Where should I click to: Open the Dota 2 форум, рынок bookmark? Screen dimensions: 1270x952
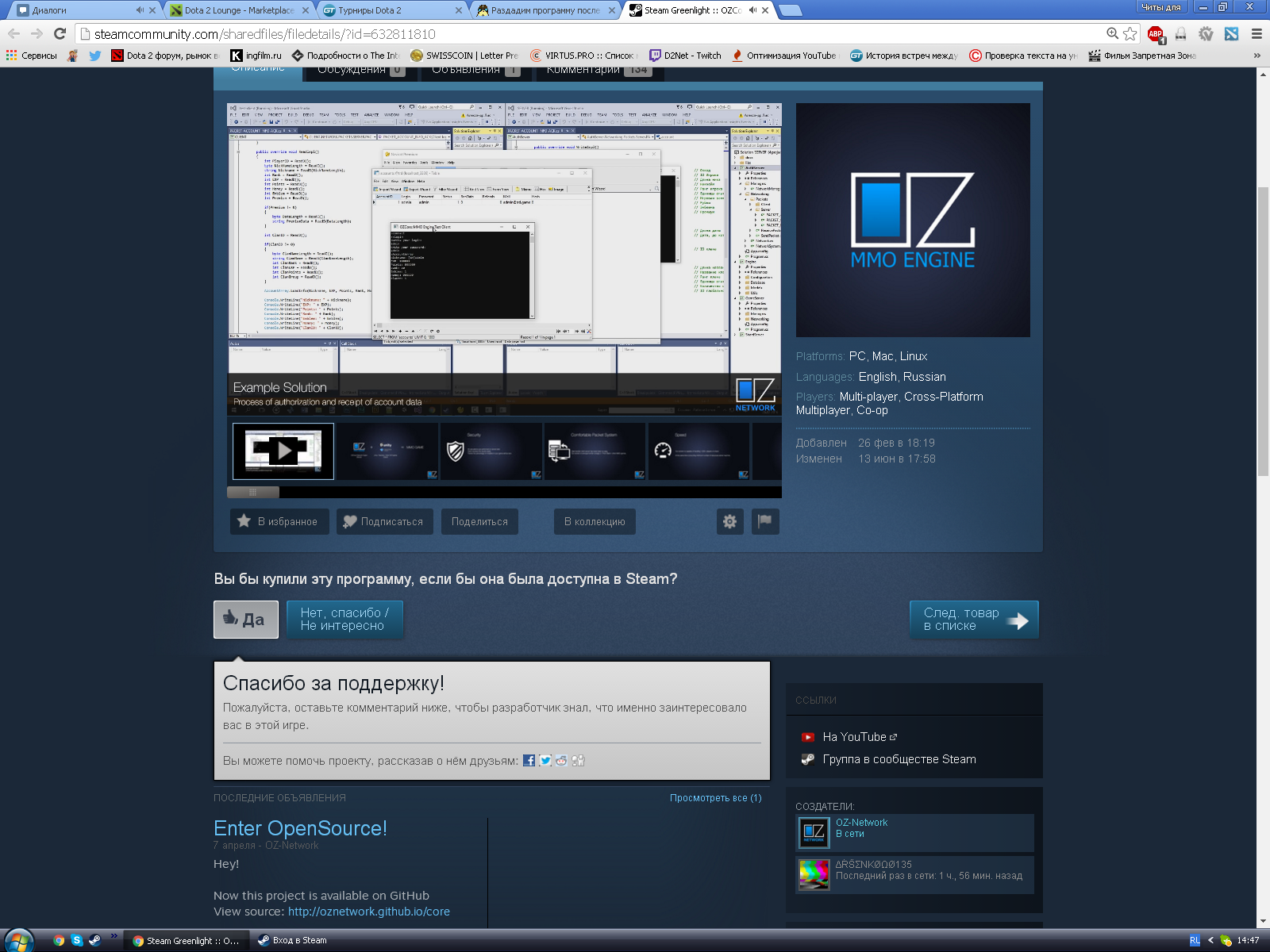pyautogui.click(x=165, y=56)
